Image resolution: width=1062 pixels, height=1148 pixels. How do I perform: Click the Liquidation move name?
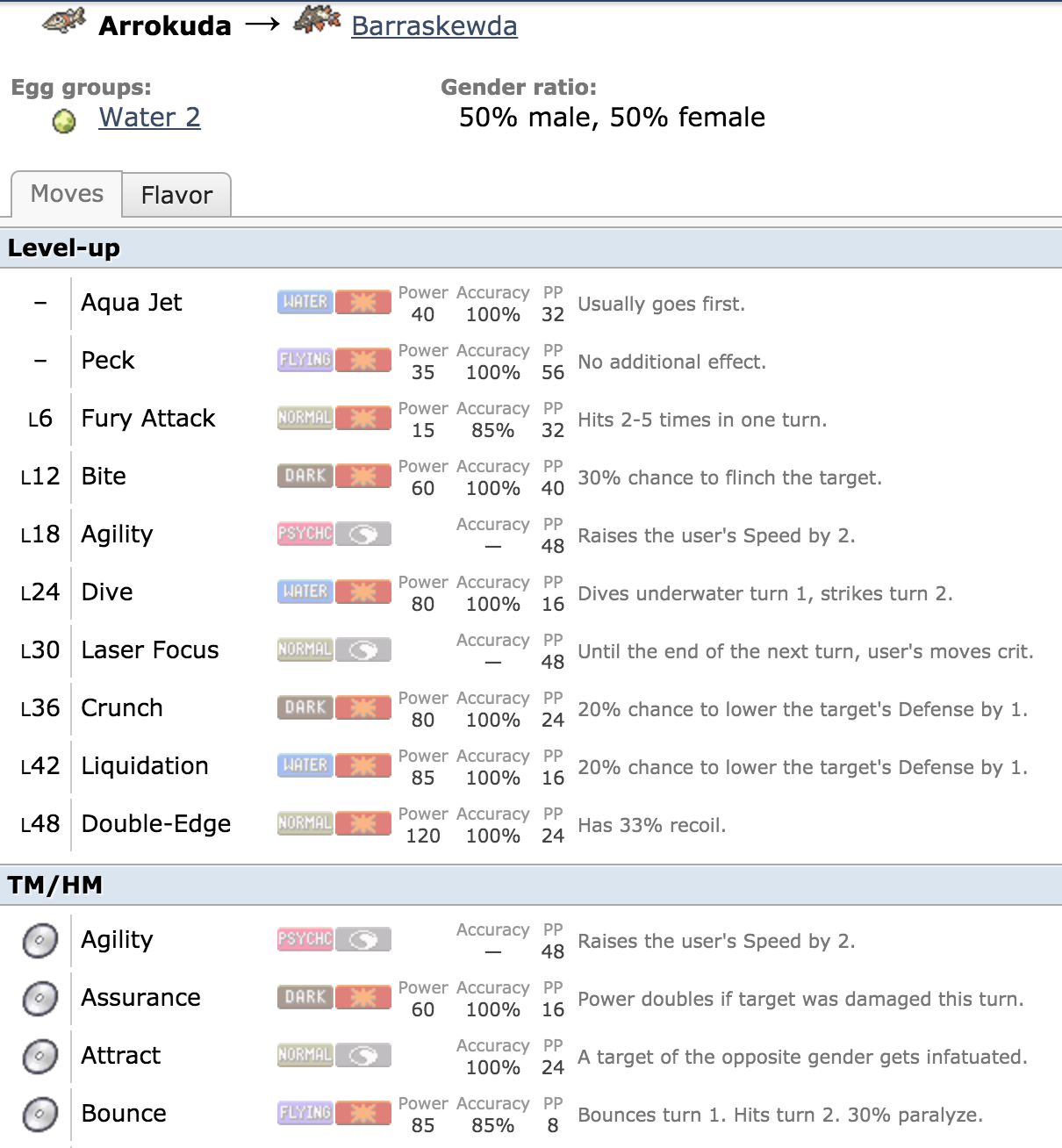coord(145,766)
